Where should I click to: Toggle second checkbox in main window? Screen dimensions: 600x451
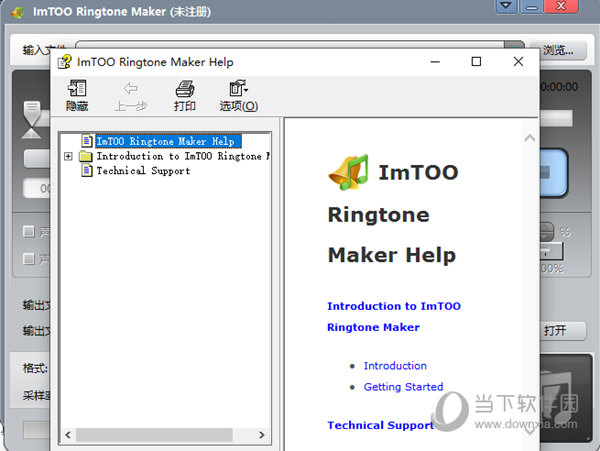pos(29,259)
